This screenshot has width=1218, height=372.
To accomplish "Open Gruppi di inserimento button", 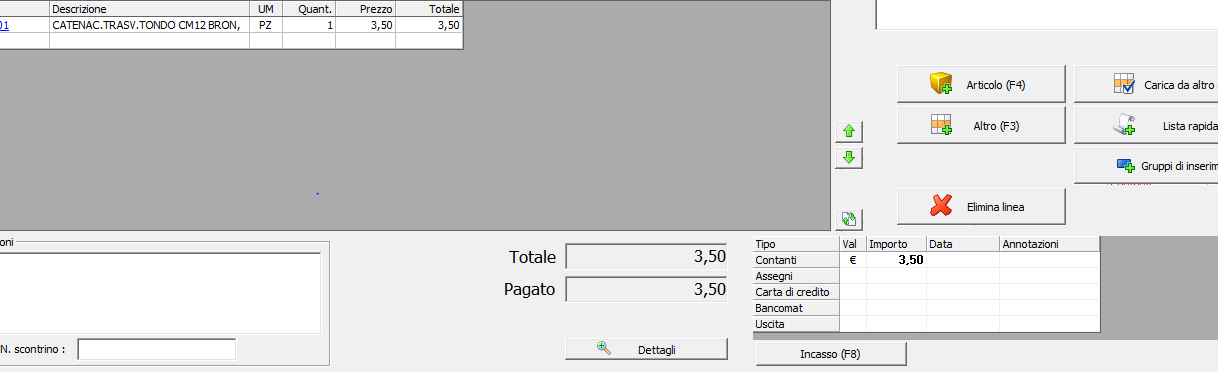I will click(x=1146, y=165).
